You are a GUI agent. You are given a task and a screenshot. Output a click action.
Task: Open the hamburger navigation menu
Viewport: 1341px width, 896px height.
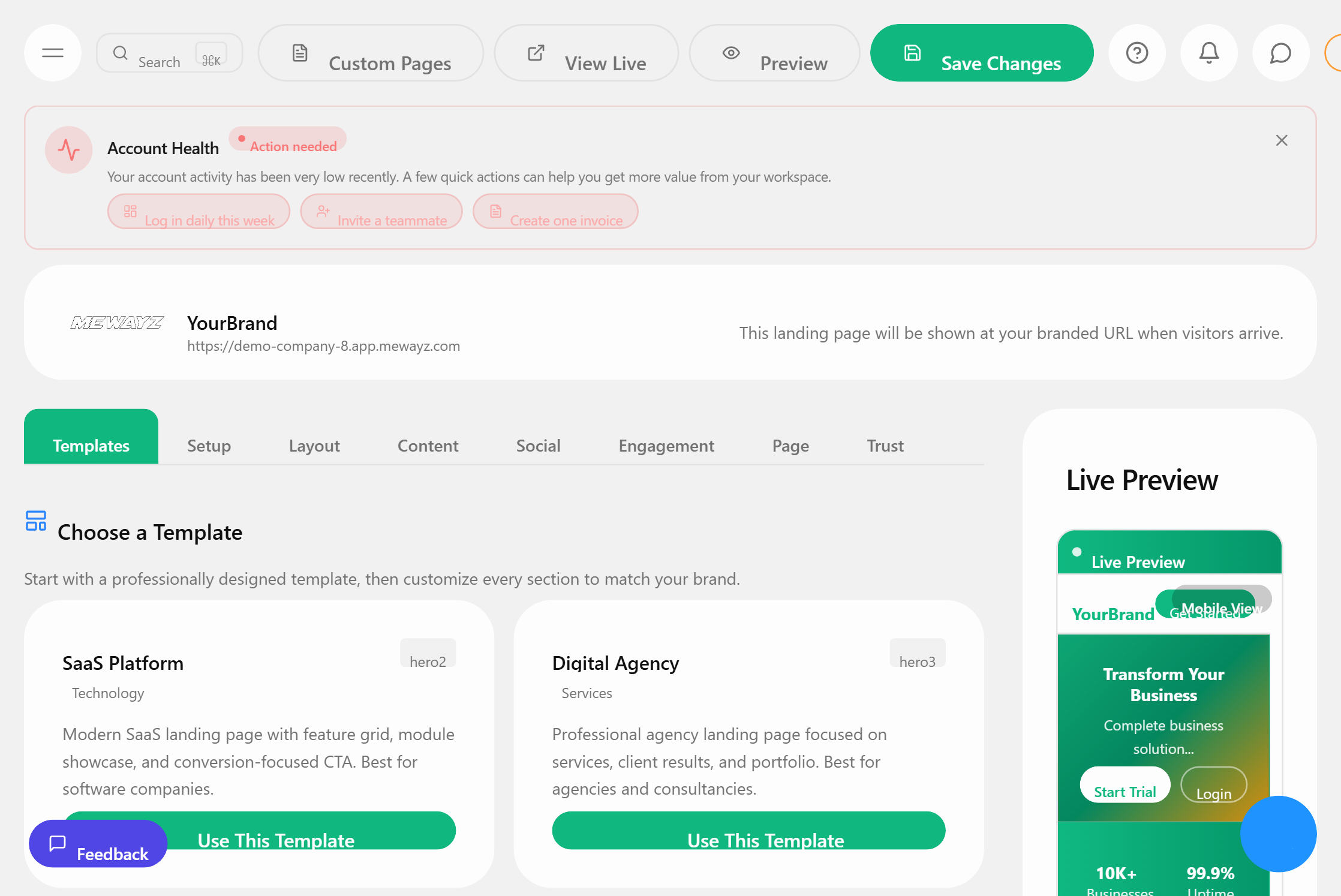[52, 53]
